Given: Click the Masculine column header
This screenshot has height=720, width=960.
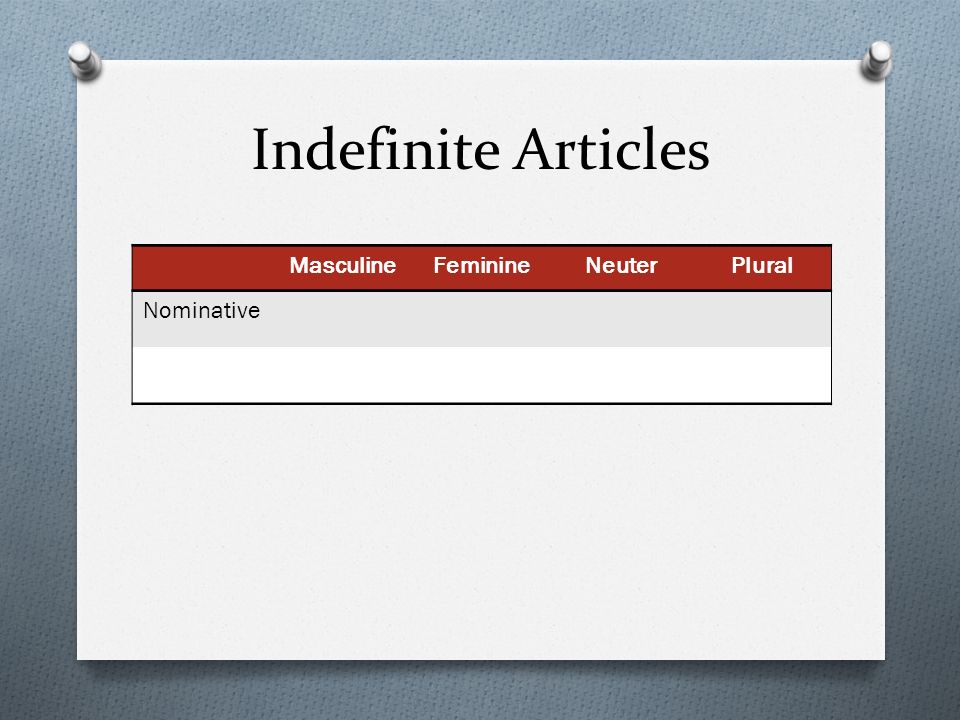Looking at the screenshot, I should coord(343,265).
